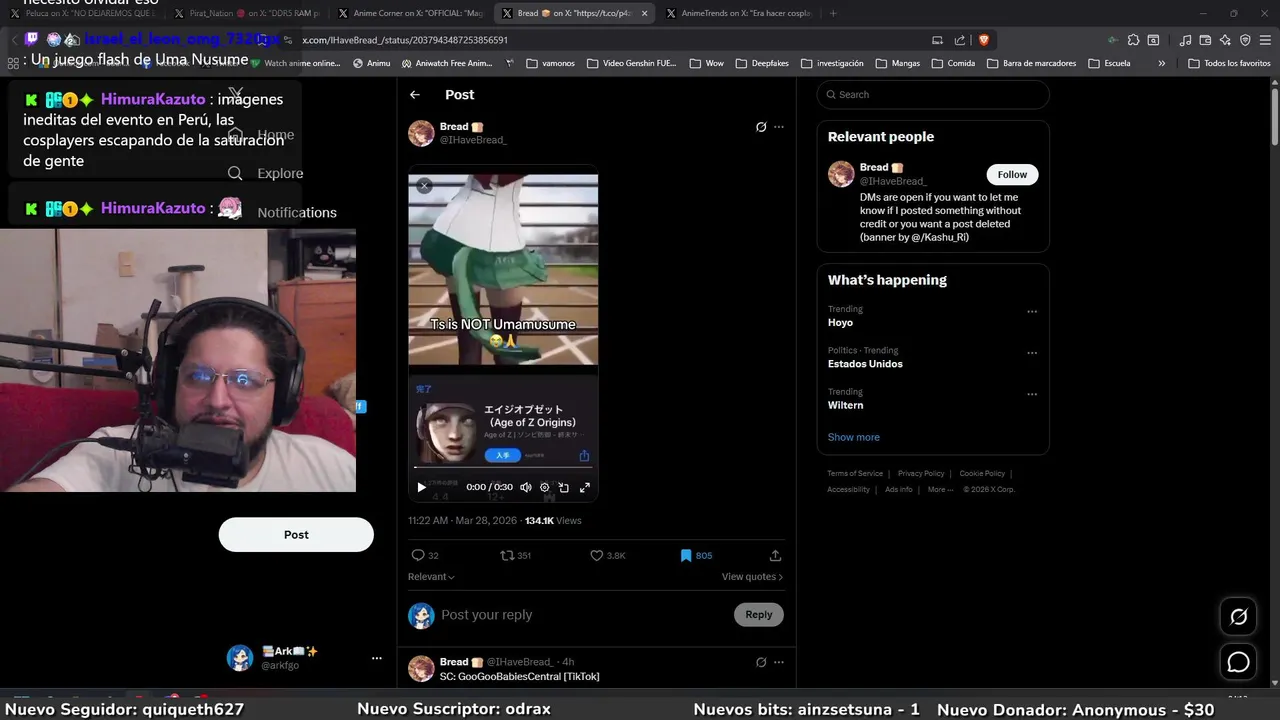
Task: Switch to AnimeTrends on X tab
Action: coord(737,13)
